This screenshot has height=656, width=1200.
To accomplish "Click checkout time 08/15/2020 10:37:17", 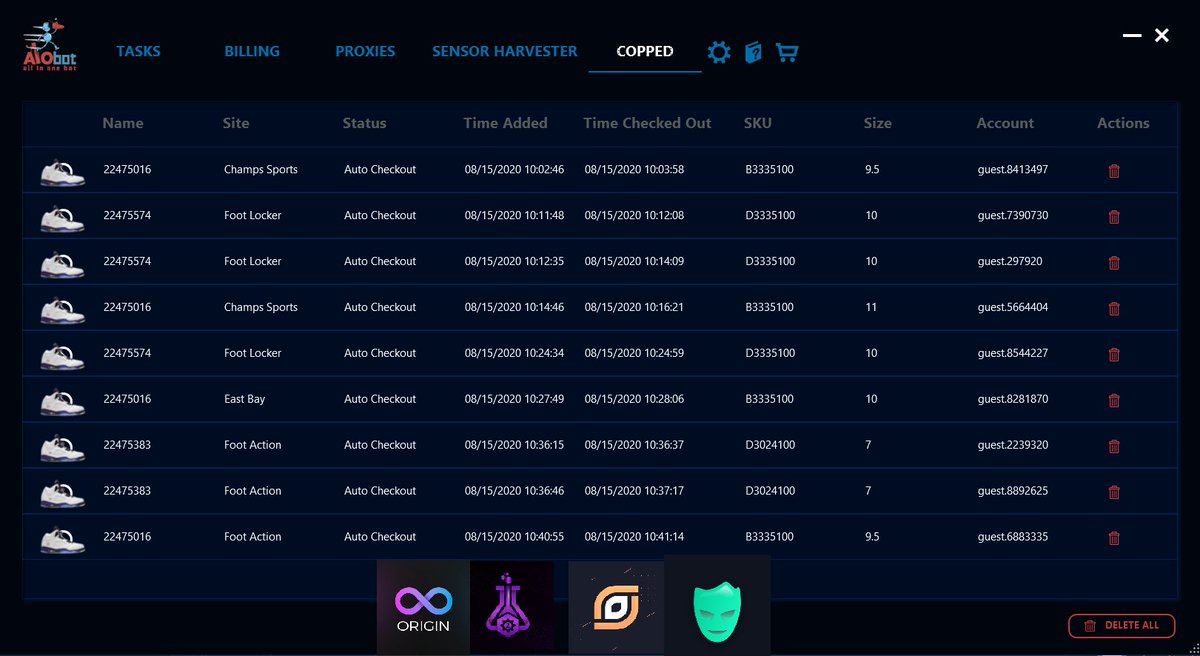I will pos(634,491).
